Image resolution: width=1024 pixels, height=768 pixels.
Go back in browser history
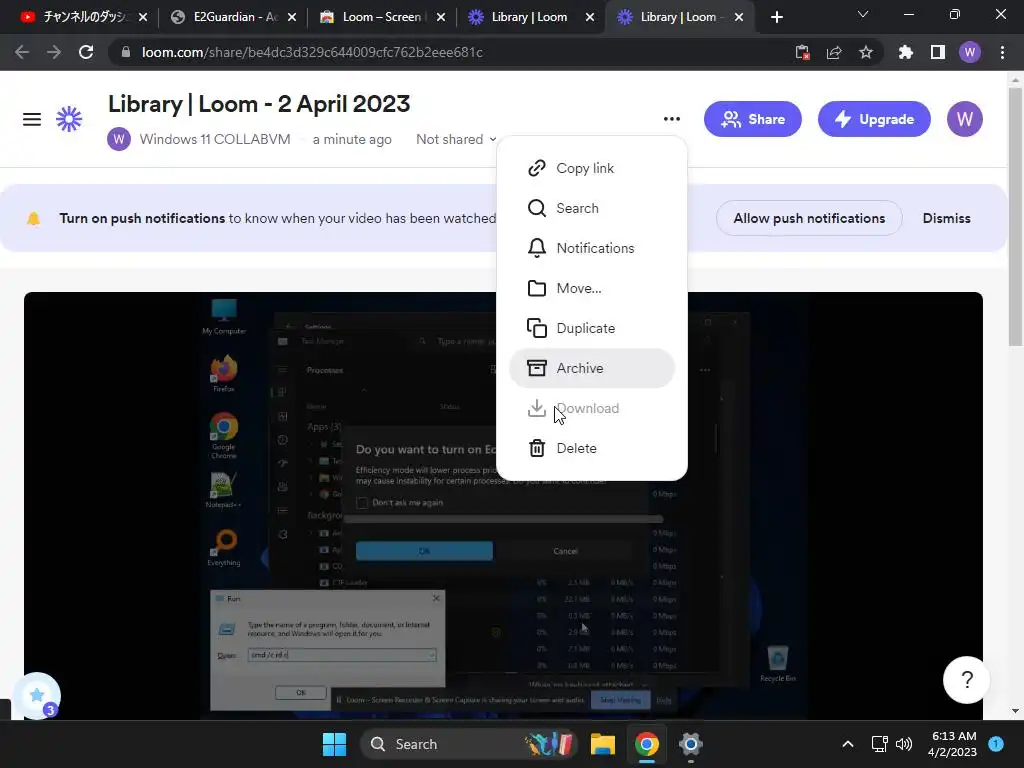pos(22,52)
